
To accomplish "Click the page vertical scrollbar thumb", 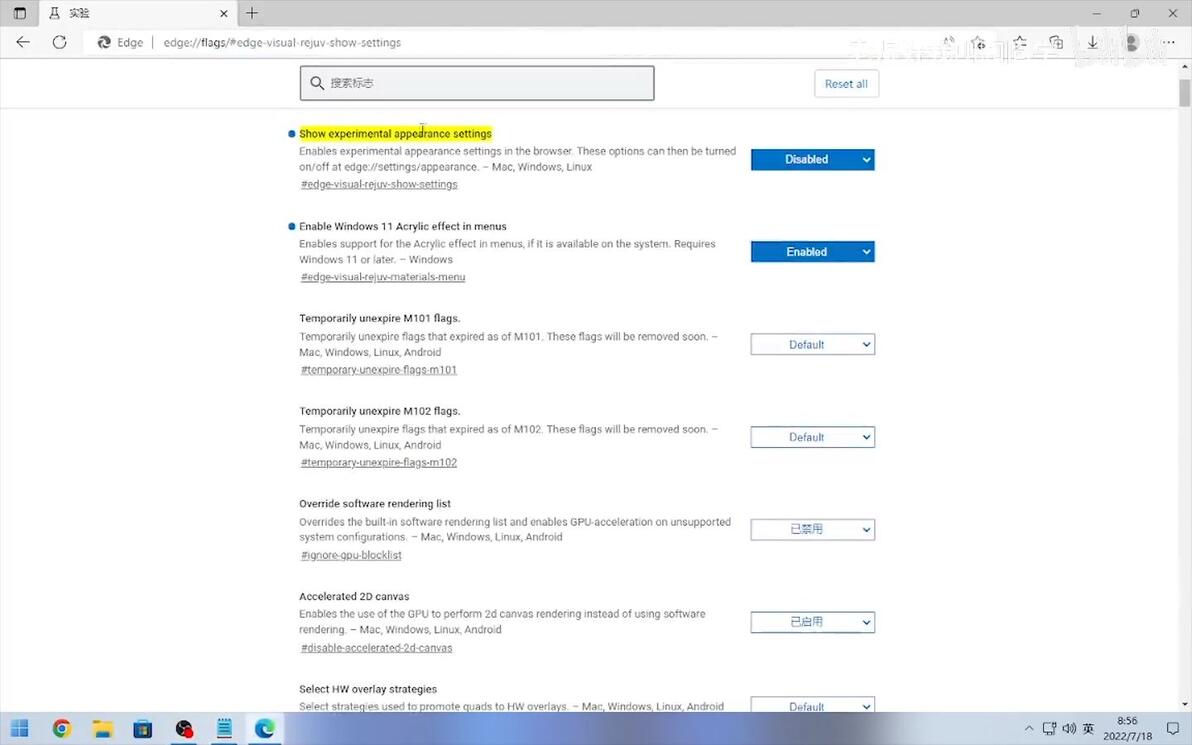I will [1184, 92].
